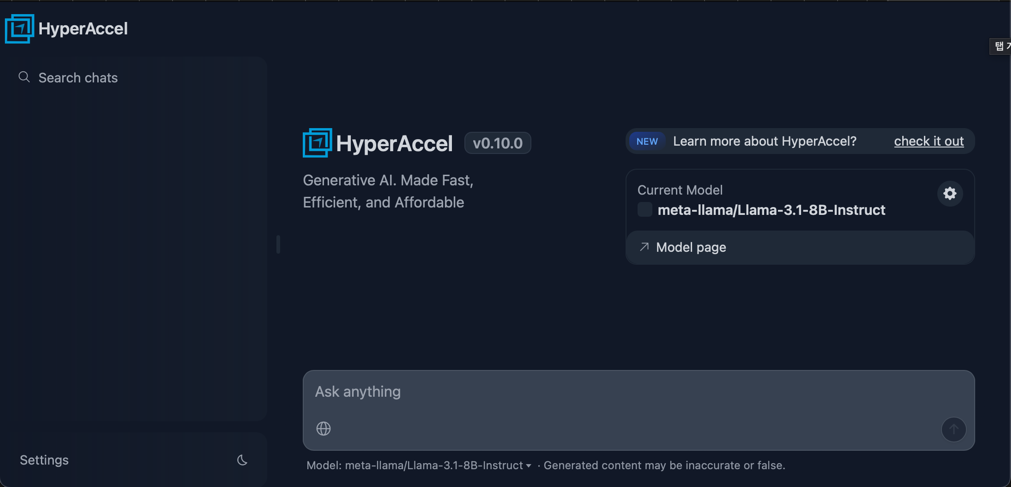The image size is (1011, 487).
Task: Click the model avatar square icon
Action: click(645, 210)
